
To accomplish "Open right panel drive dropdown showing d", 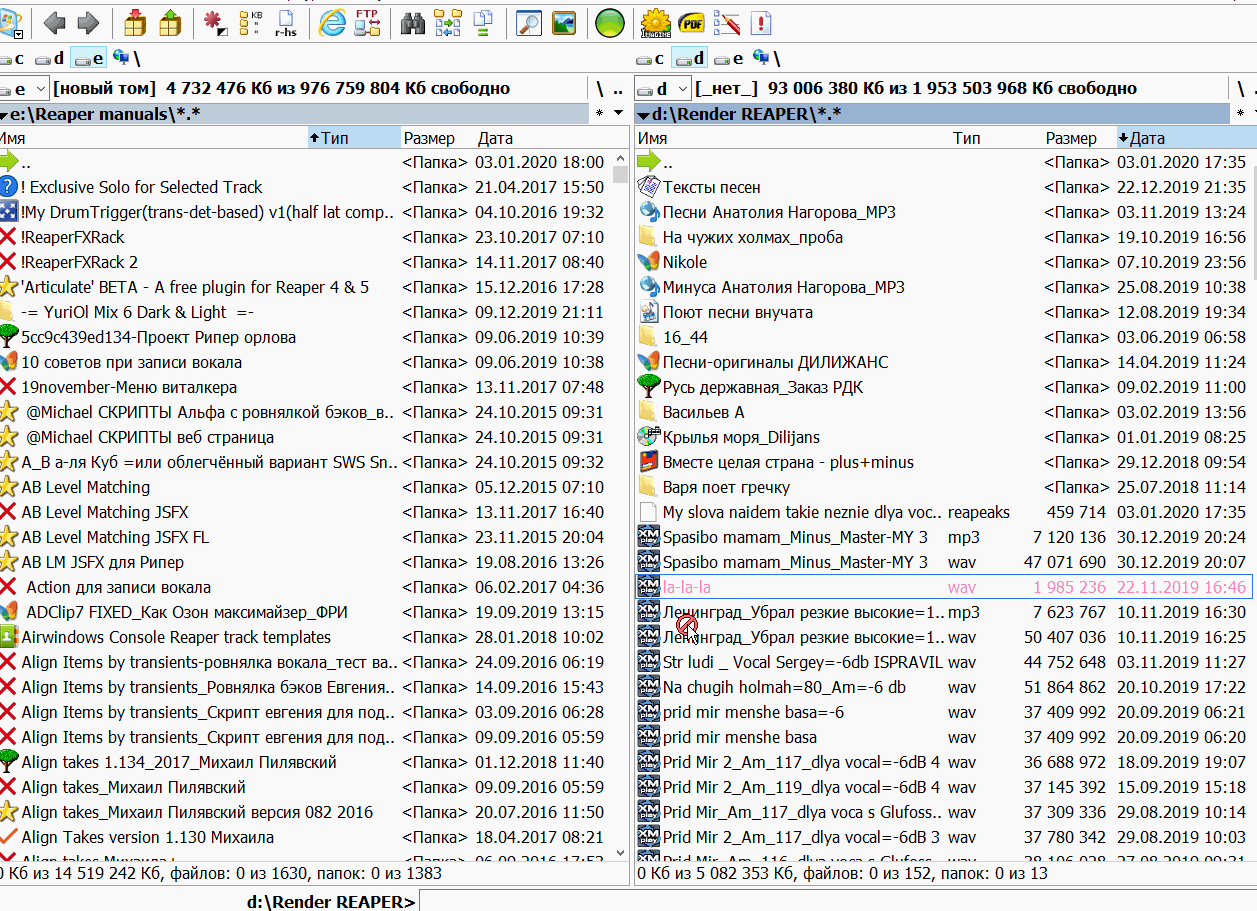I will [x=663, y=88].
